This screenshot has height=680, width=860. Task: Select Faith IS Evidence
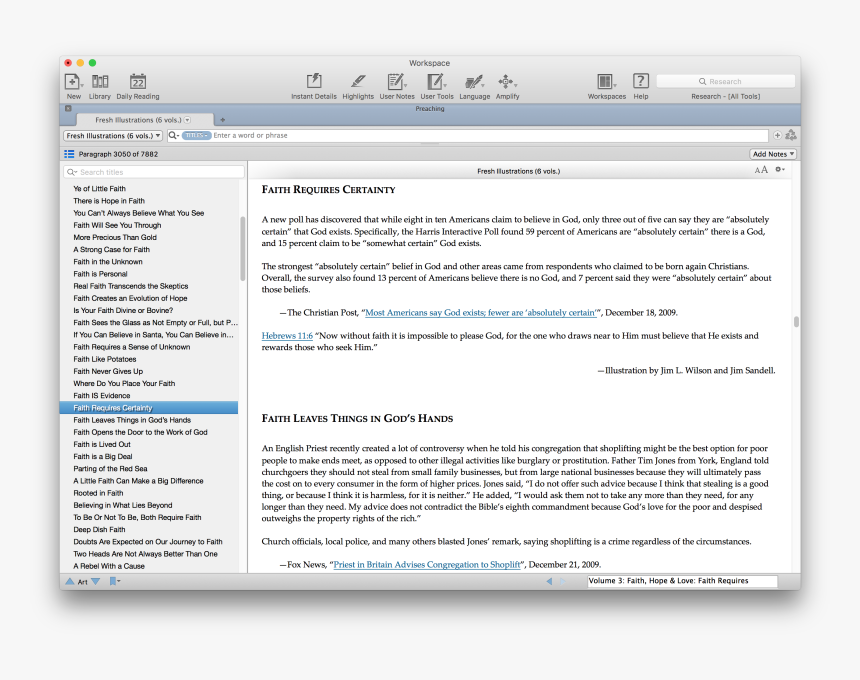pyautogui.click(x=102, y=395)
